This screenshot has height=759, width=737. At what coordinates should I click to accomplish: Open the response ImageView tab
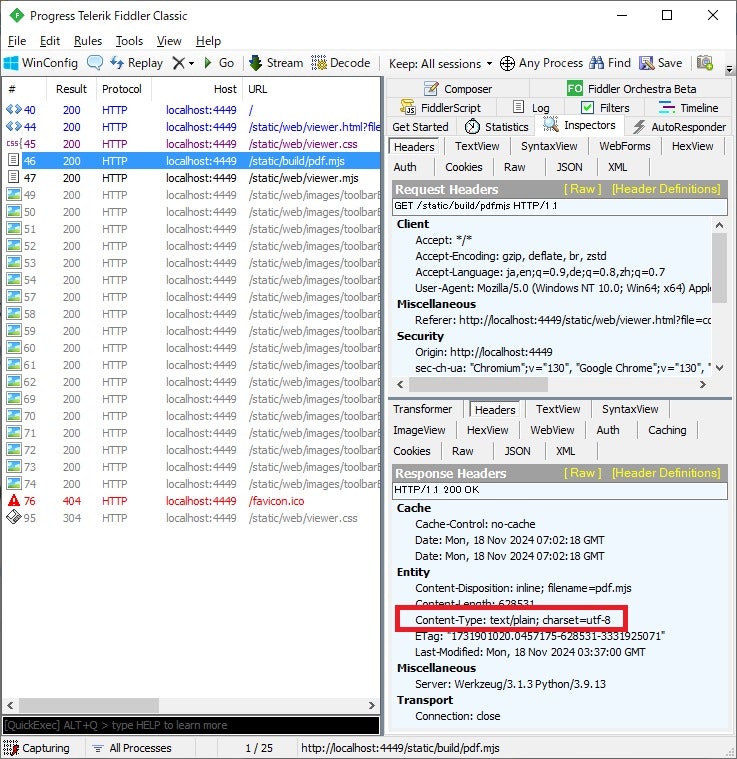[419, 430]
